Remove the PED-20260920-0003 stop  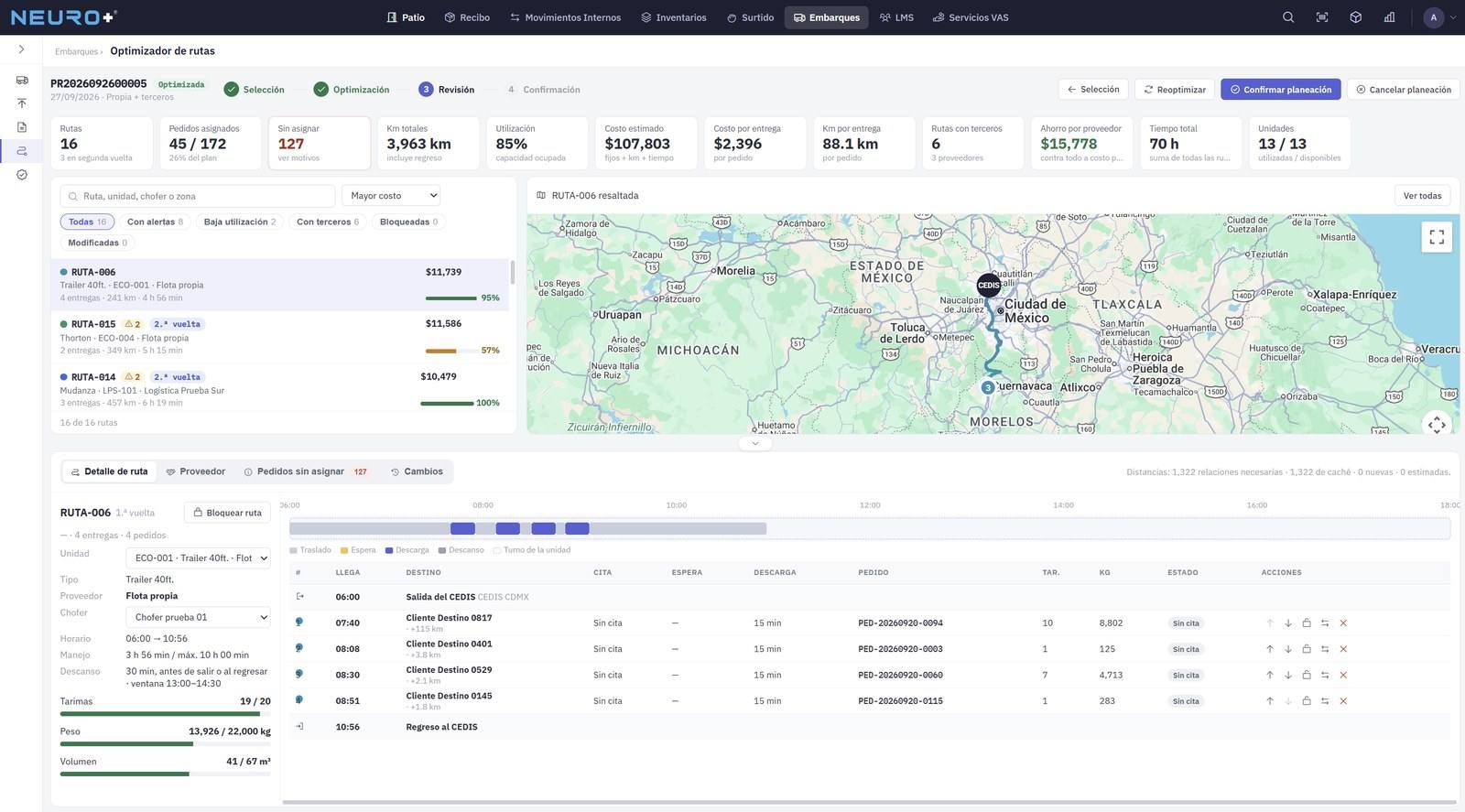click(x=1343, y=649)
